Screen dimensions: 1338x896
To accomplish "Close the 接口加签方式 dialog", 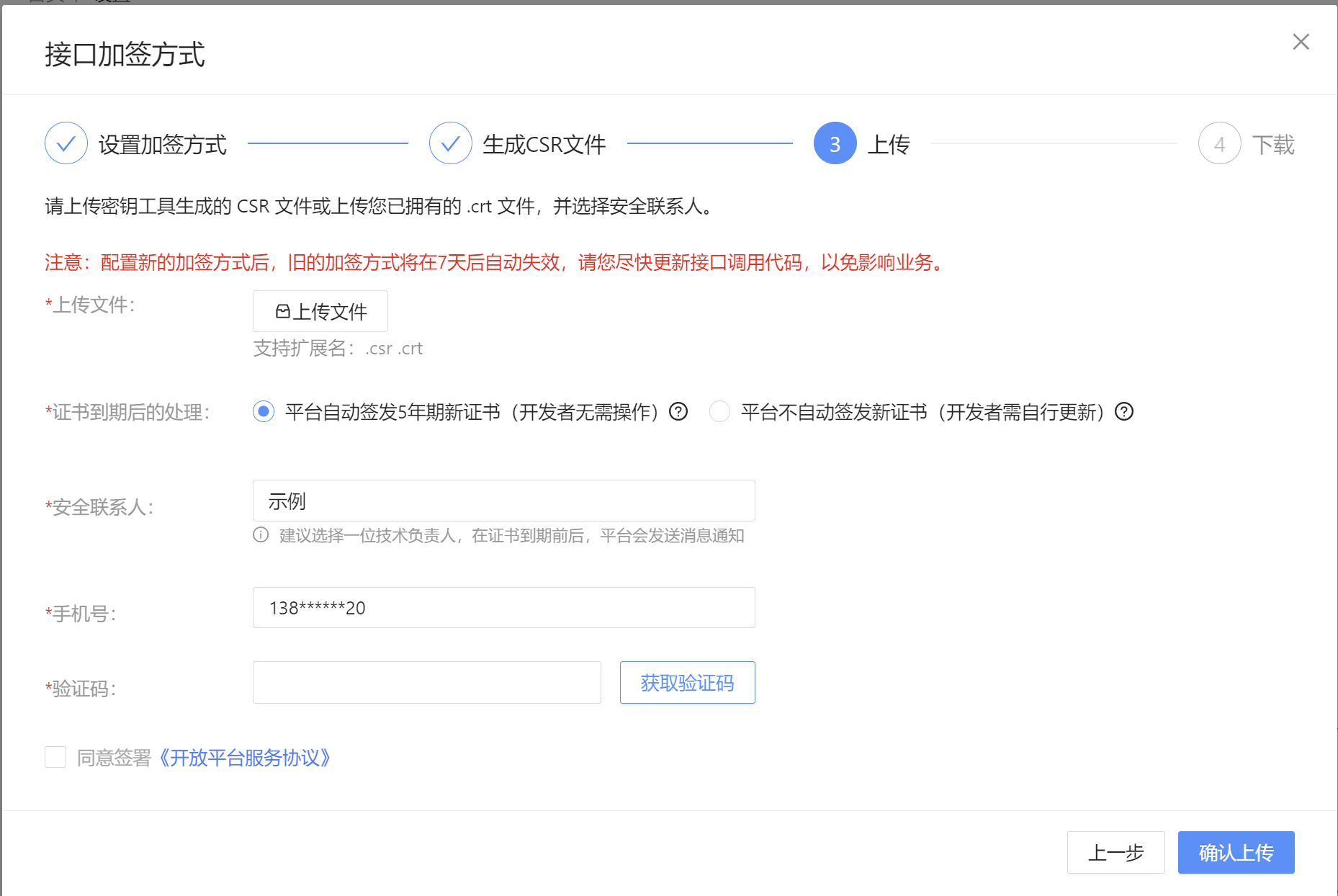I will pos(1301,42).
